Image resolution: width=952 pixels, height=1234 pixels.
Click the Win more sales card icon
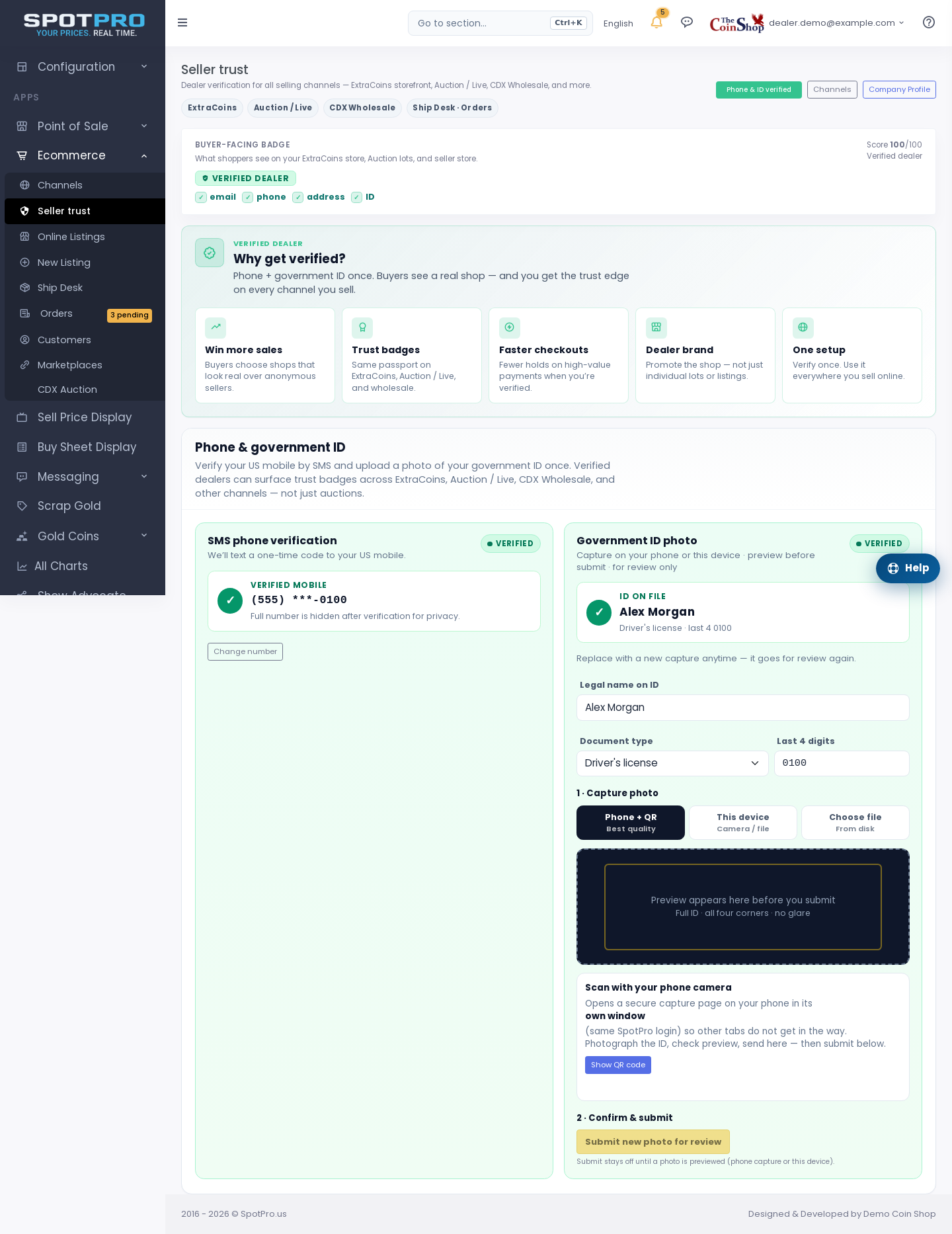point(216,327)
